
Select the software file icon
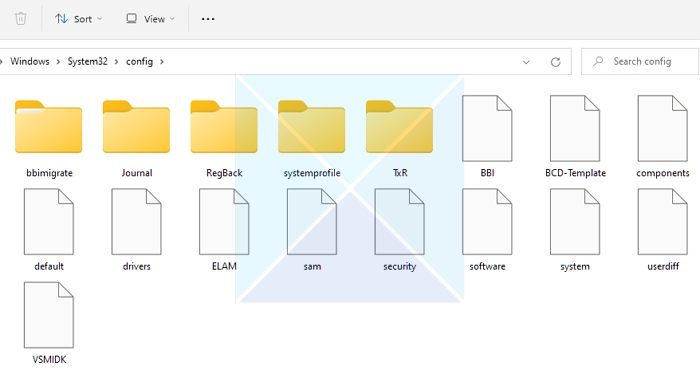pos(487,221)
